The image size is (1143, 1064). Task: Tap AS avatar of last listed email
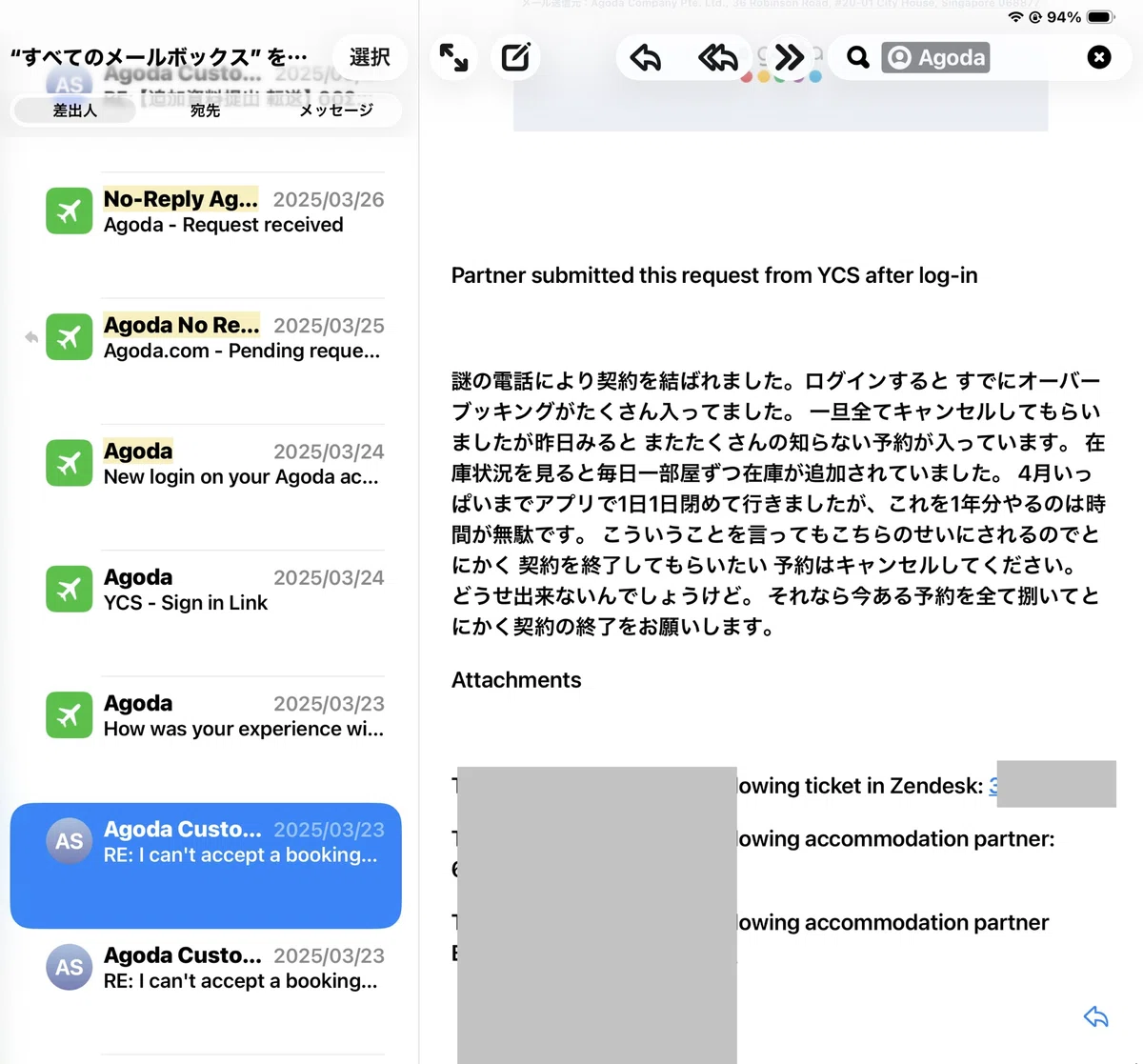click(x=69, y=967)
